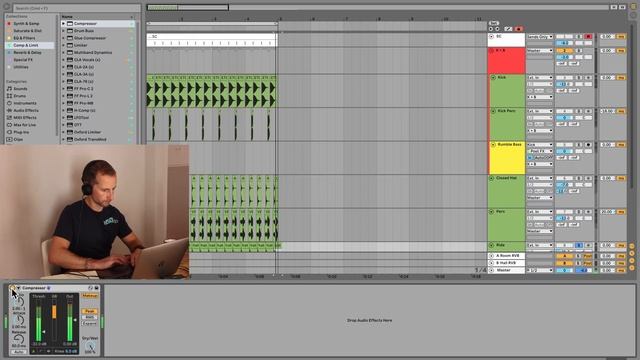Toggle Auto release on the Compressor
Viewport: 640px width, 360px height.
18,352
